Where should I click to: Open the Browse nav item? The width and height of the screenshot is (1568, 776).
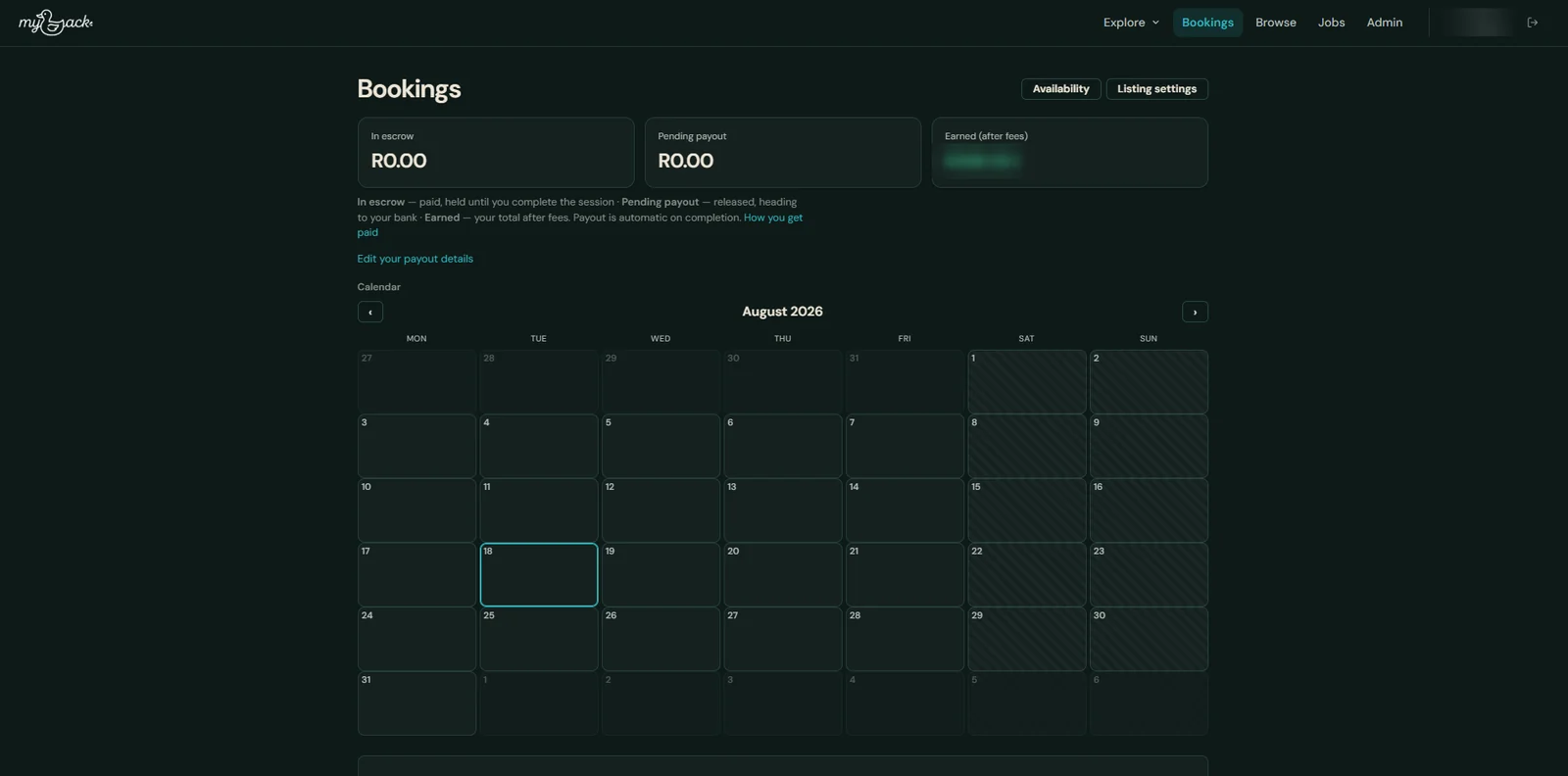click(1276, 23)
